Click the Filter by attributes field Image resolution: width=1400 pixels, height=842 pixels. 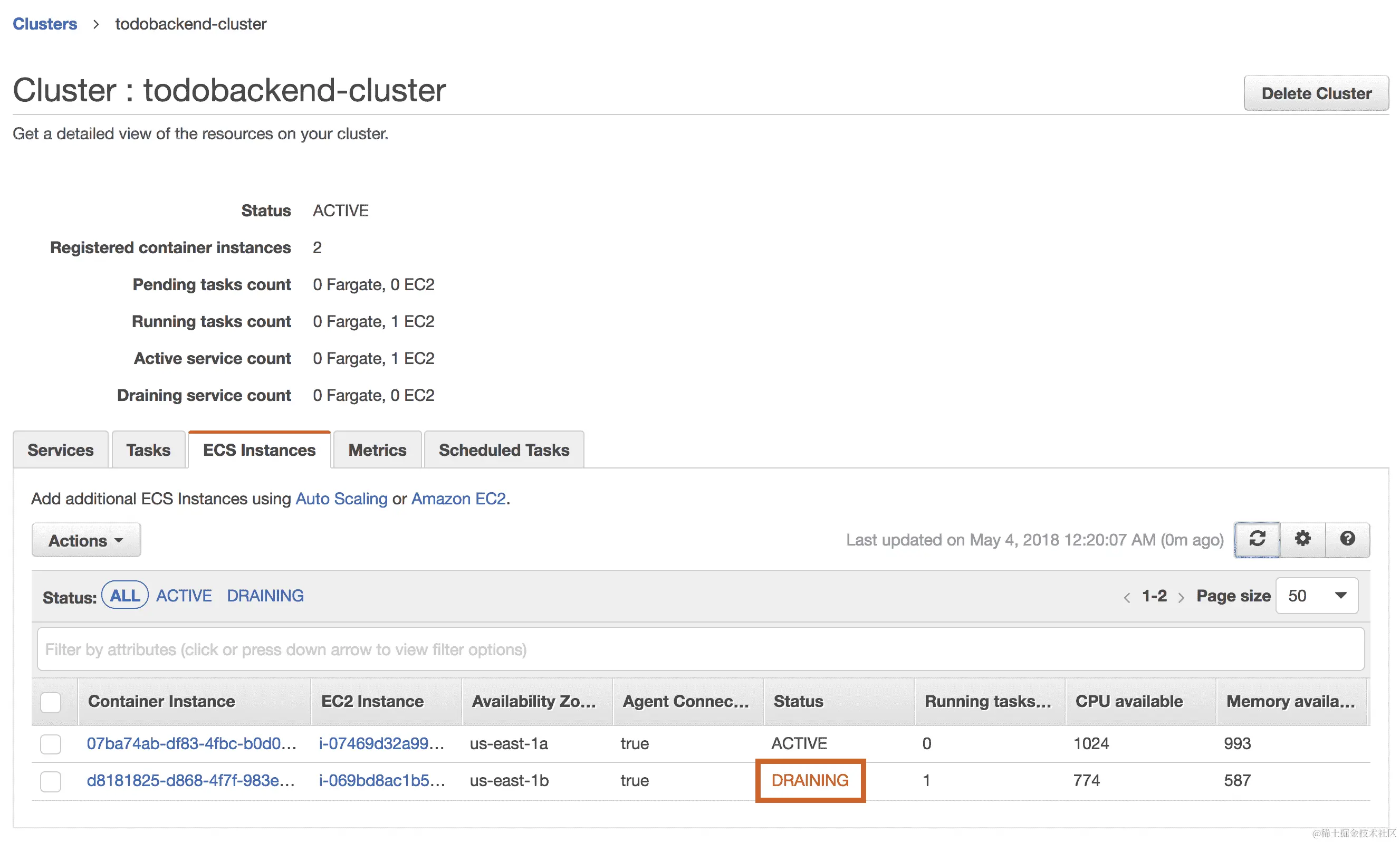click(x=700, y=649)
